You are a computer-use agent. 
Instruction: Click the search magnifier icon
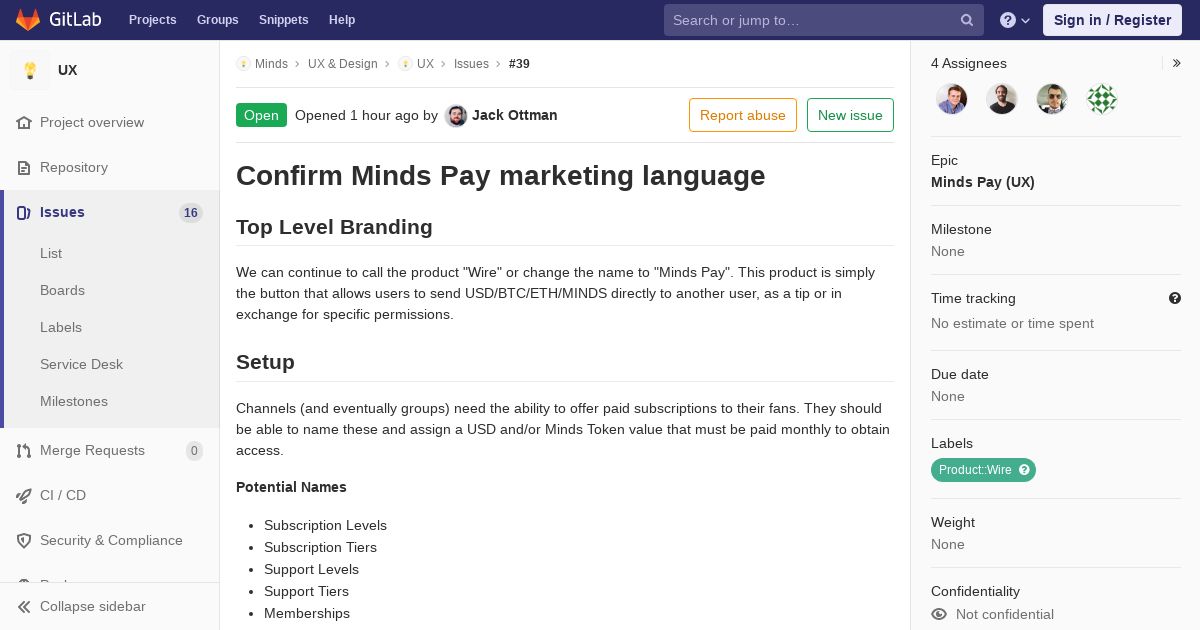point(967,20)
